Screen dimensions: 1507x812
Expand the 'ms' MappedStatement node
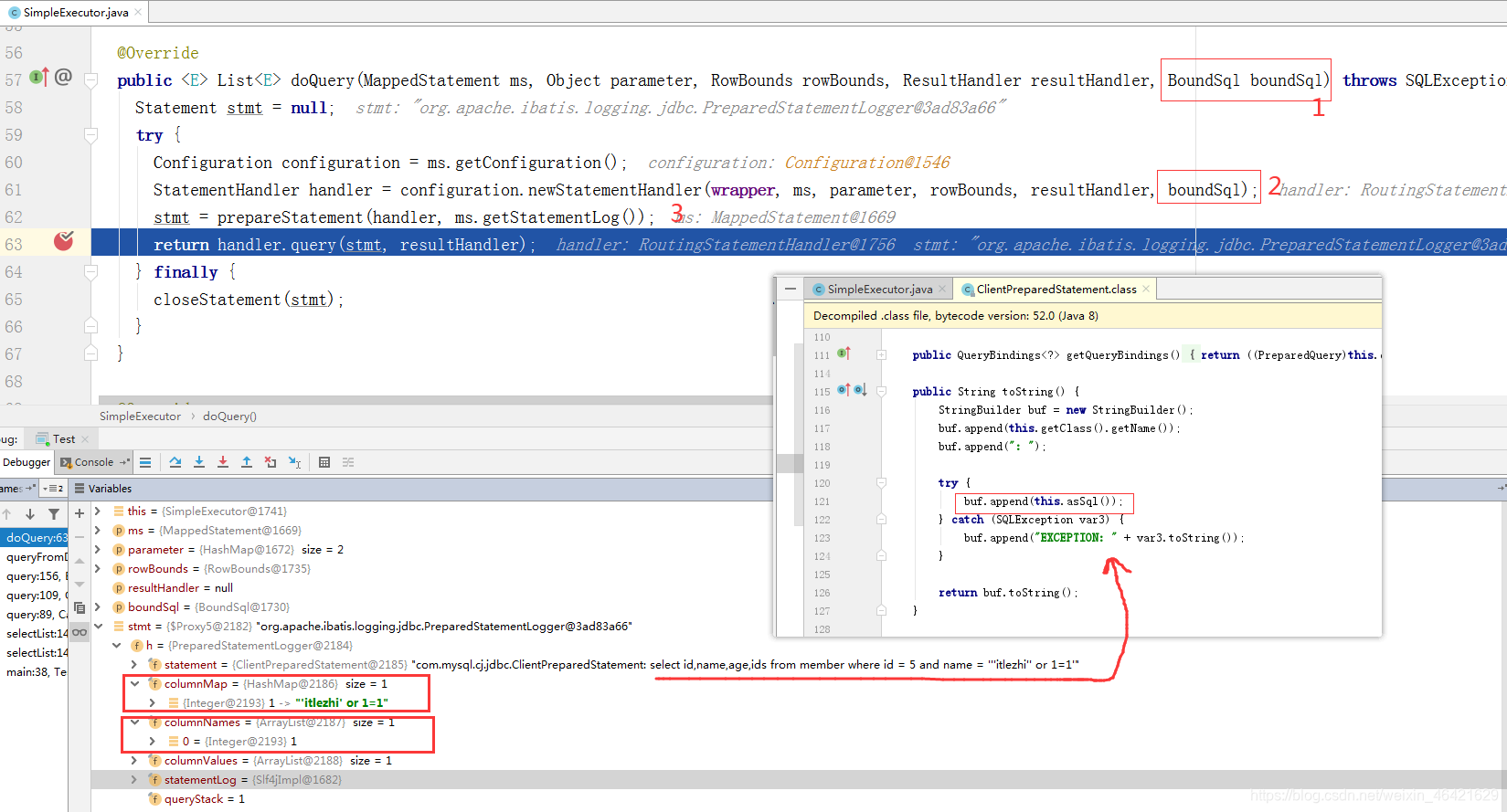[x=98, y=531]
